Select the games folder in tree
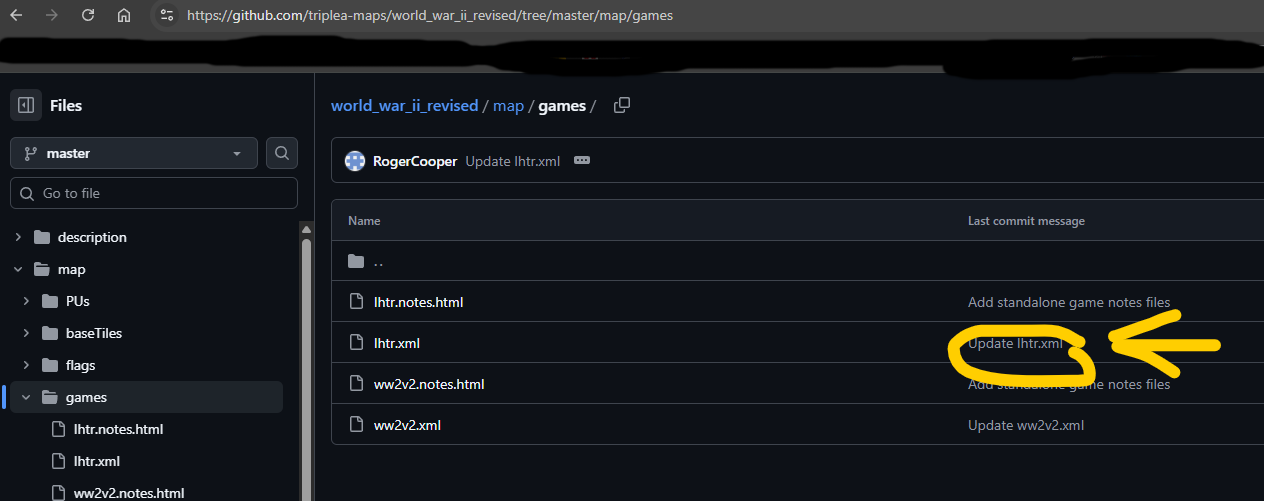Viewport: 1264px width, 501px height. [x=86, y=397]
